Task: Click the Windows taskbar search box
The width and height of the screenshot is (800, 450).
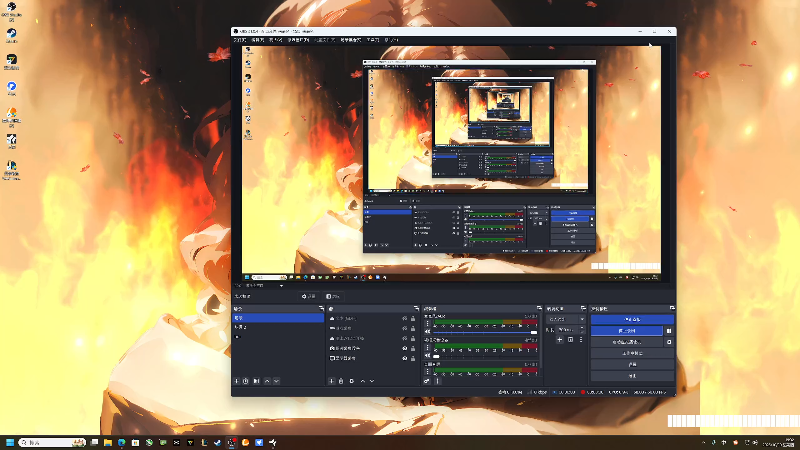Action: tap(51, 442)
